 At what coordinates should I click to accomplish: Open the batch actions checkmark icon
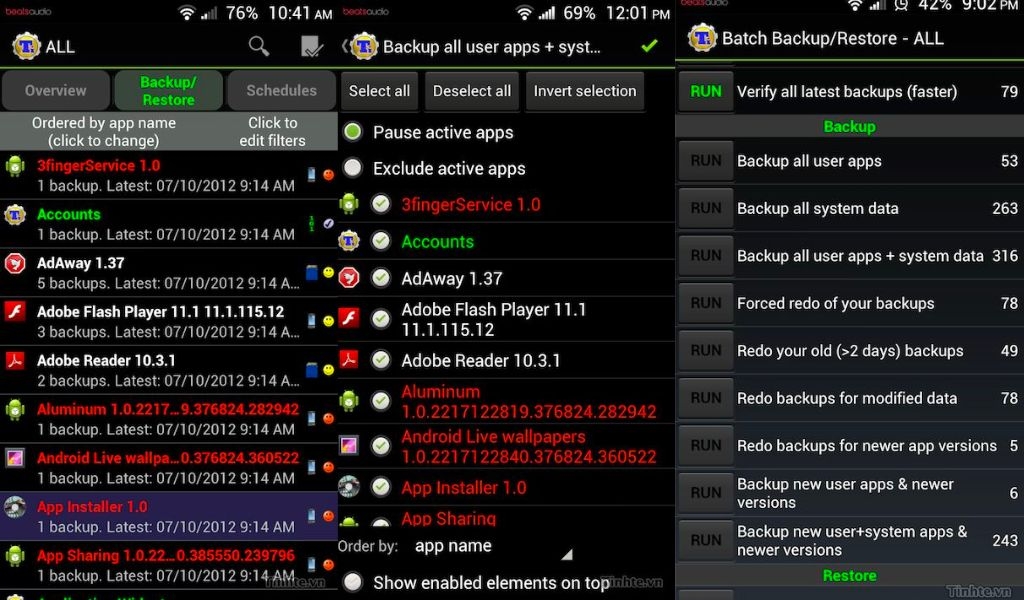[x=312, y=46]
